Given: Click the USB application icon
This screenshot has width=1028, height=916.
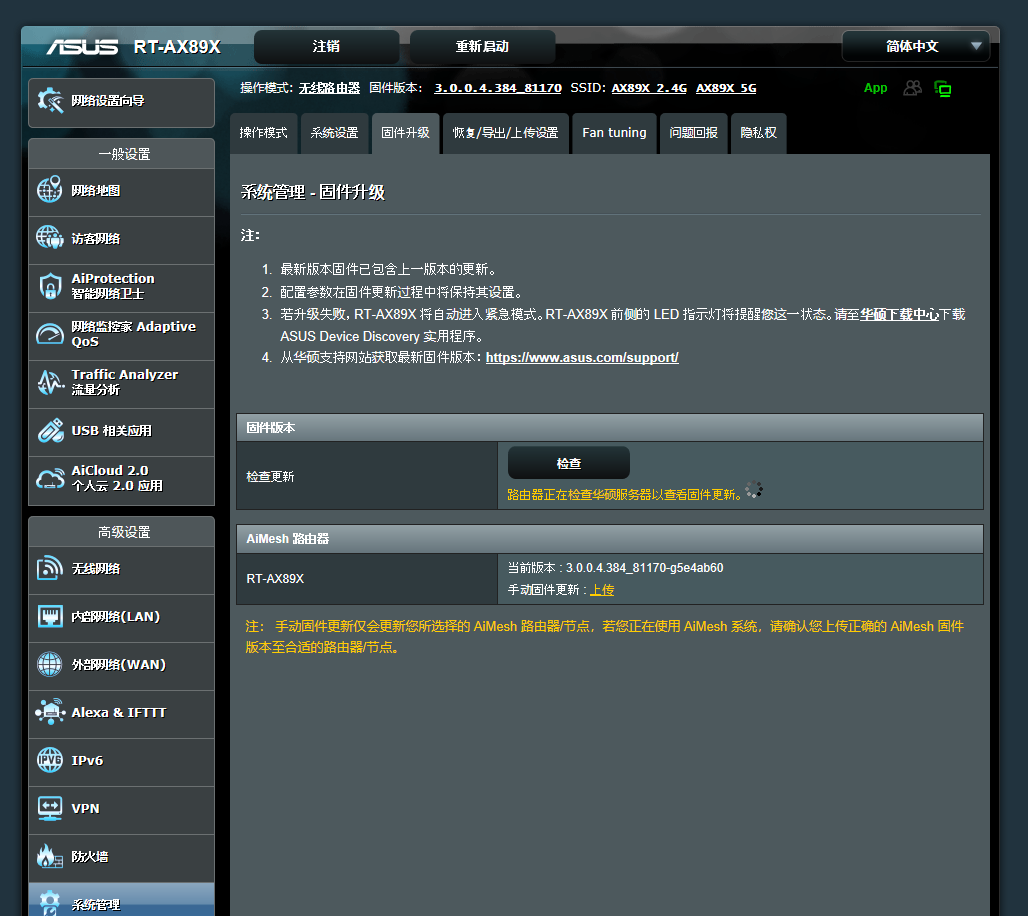Looking at the screenshot, I should 50,431.
